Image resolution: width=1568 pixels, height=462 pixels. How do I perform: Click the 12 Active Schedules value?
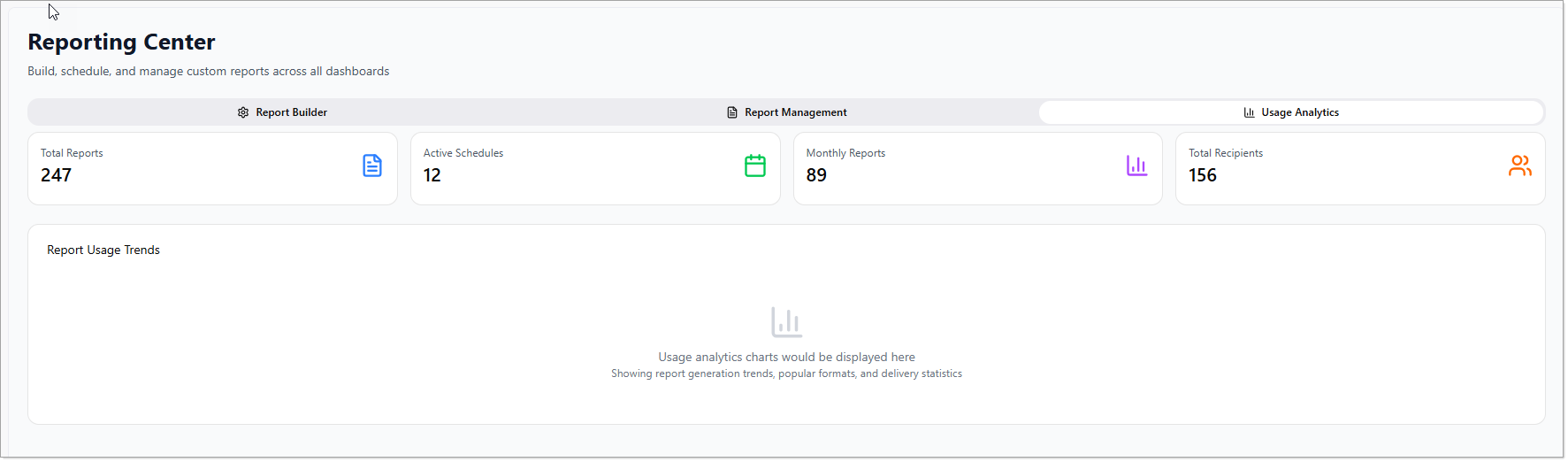[x=432, y=175]
